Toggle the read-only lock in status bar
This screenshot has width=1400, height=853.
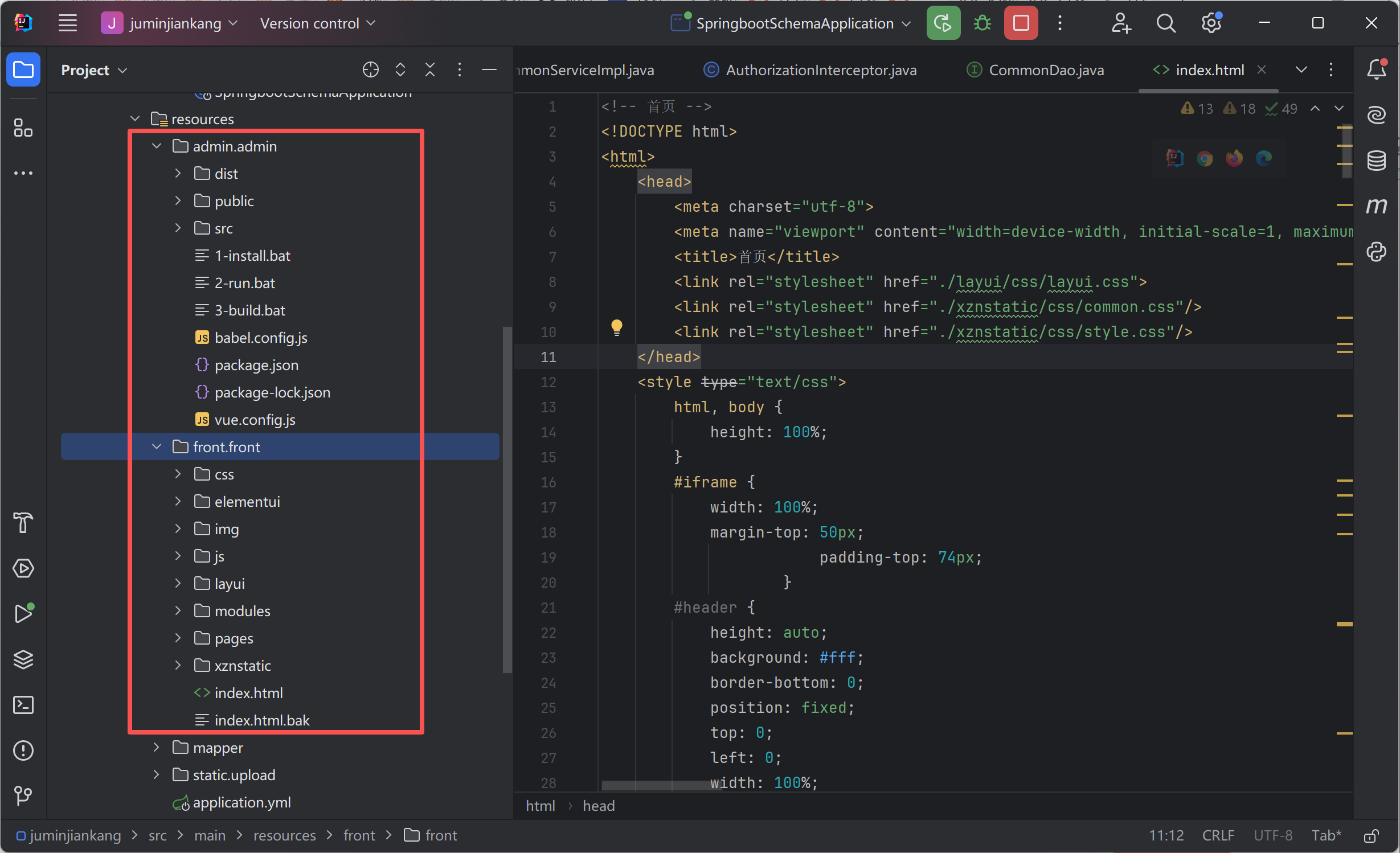pyautogui.click(x=1372, y=835)
